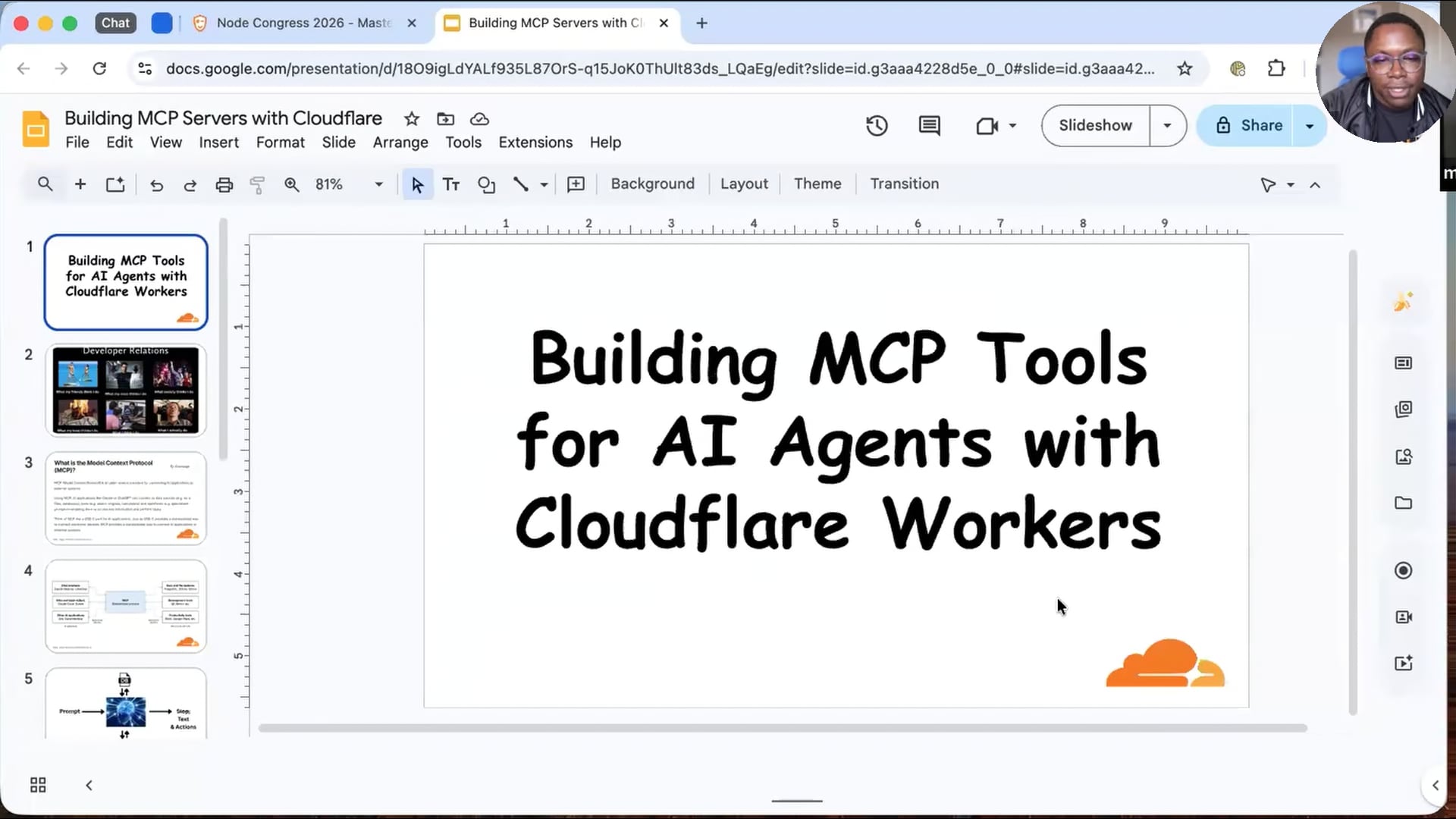Toggle grid view at bottom left
Image resolution: width=1456 pixels, height=819 pixels.
38,785
